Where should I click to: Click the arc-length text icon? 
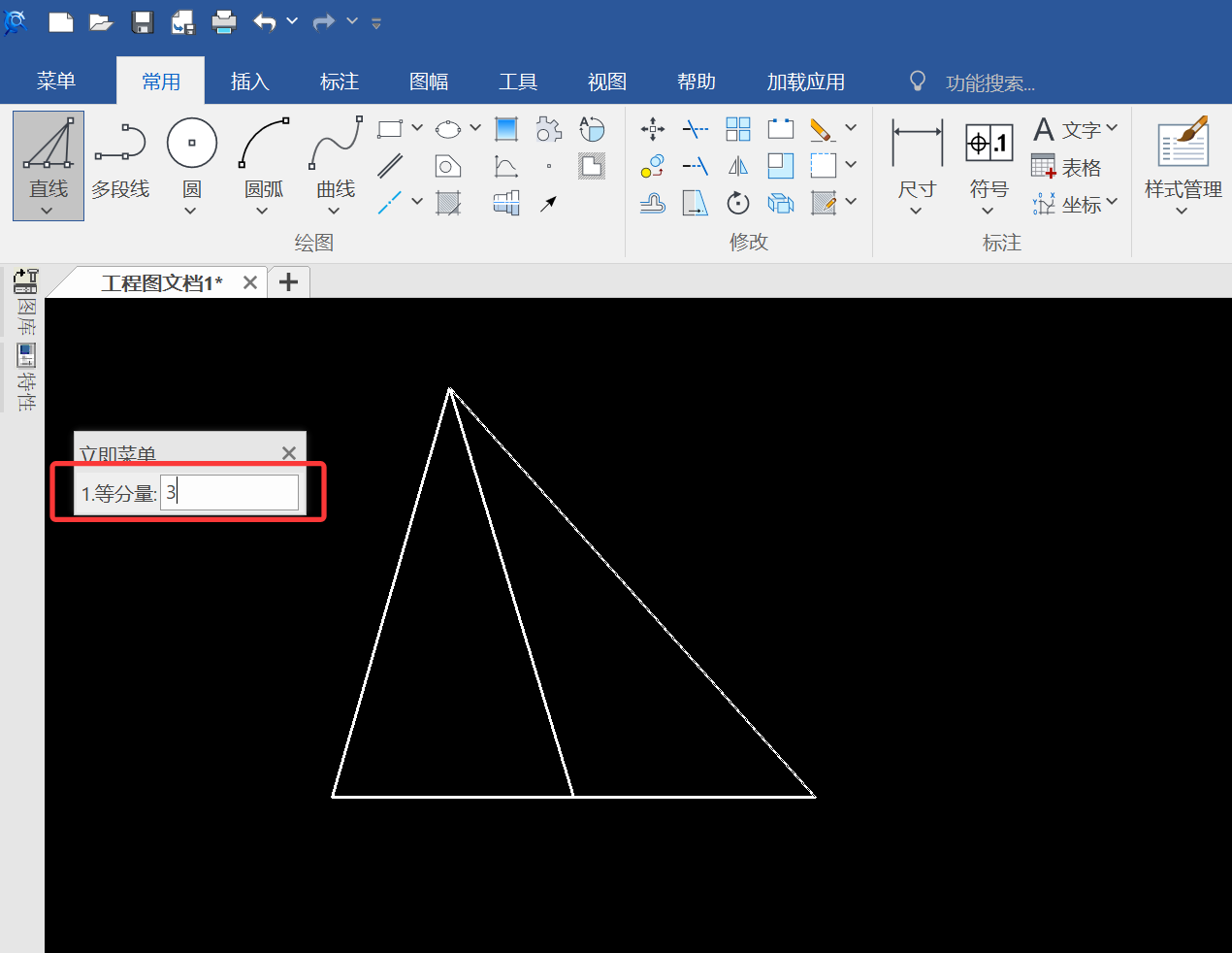(592, 128)
